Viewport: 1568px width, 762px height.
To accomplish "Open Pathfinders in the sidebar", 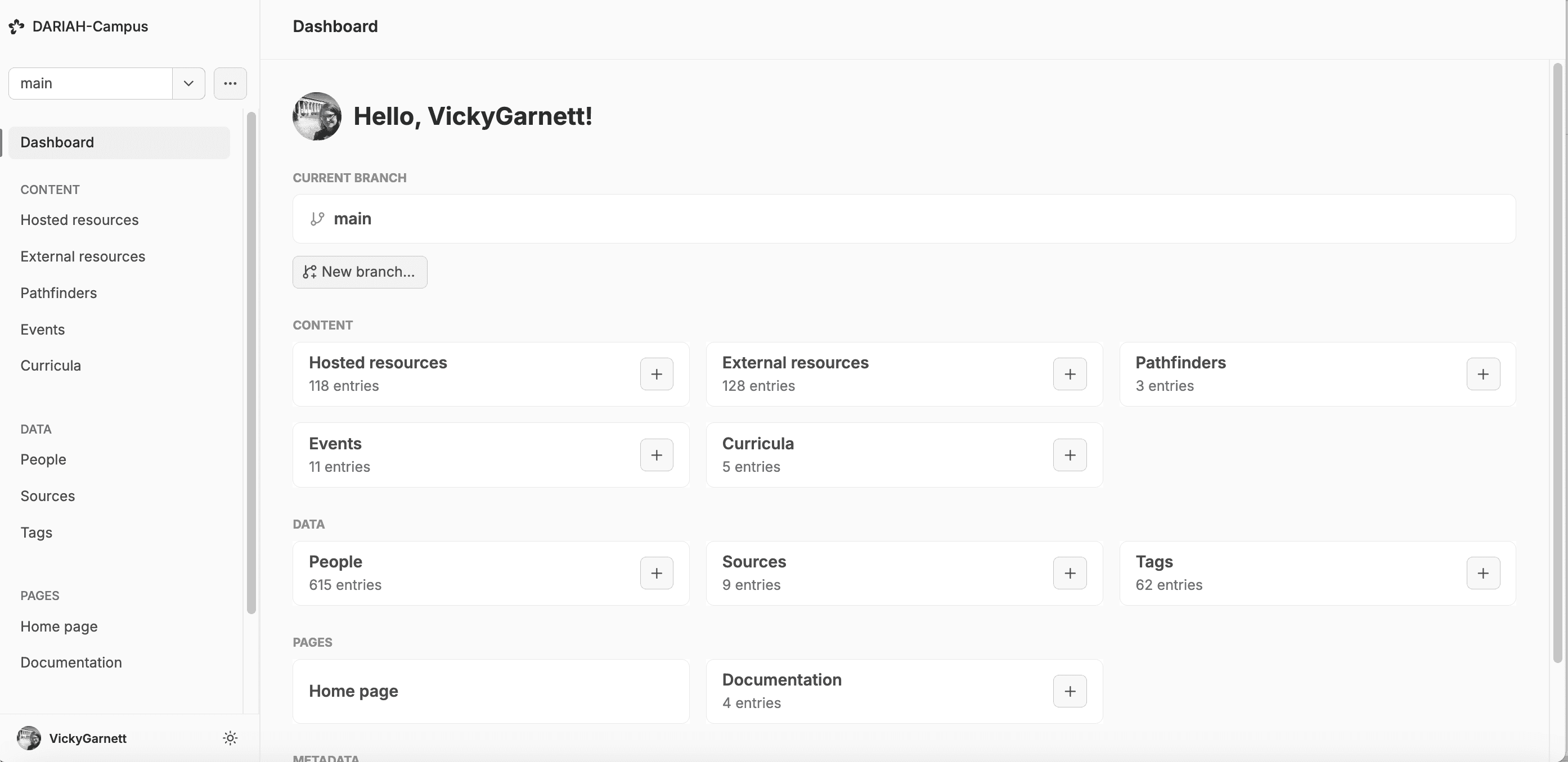I will click(59, 293).
